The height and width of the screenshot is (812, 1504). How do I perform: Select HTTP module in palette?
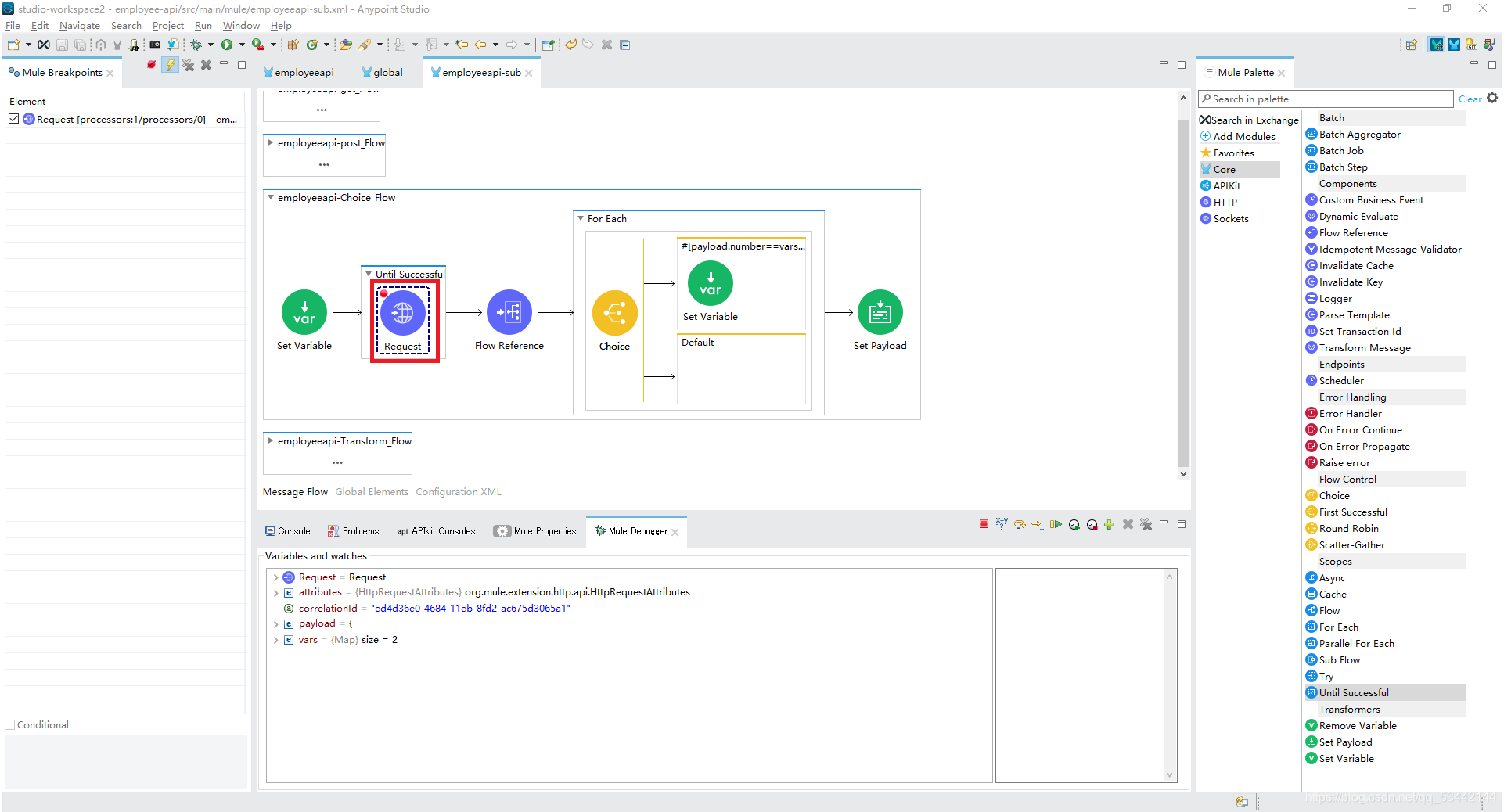click(x=1219, y=202)
